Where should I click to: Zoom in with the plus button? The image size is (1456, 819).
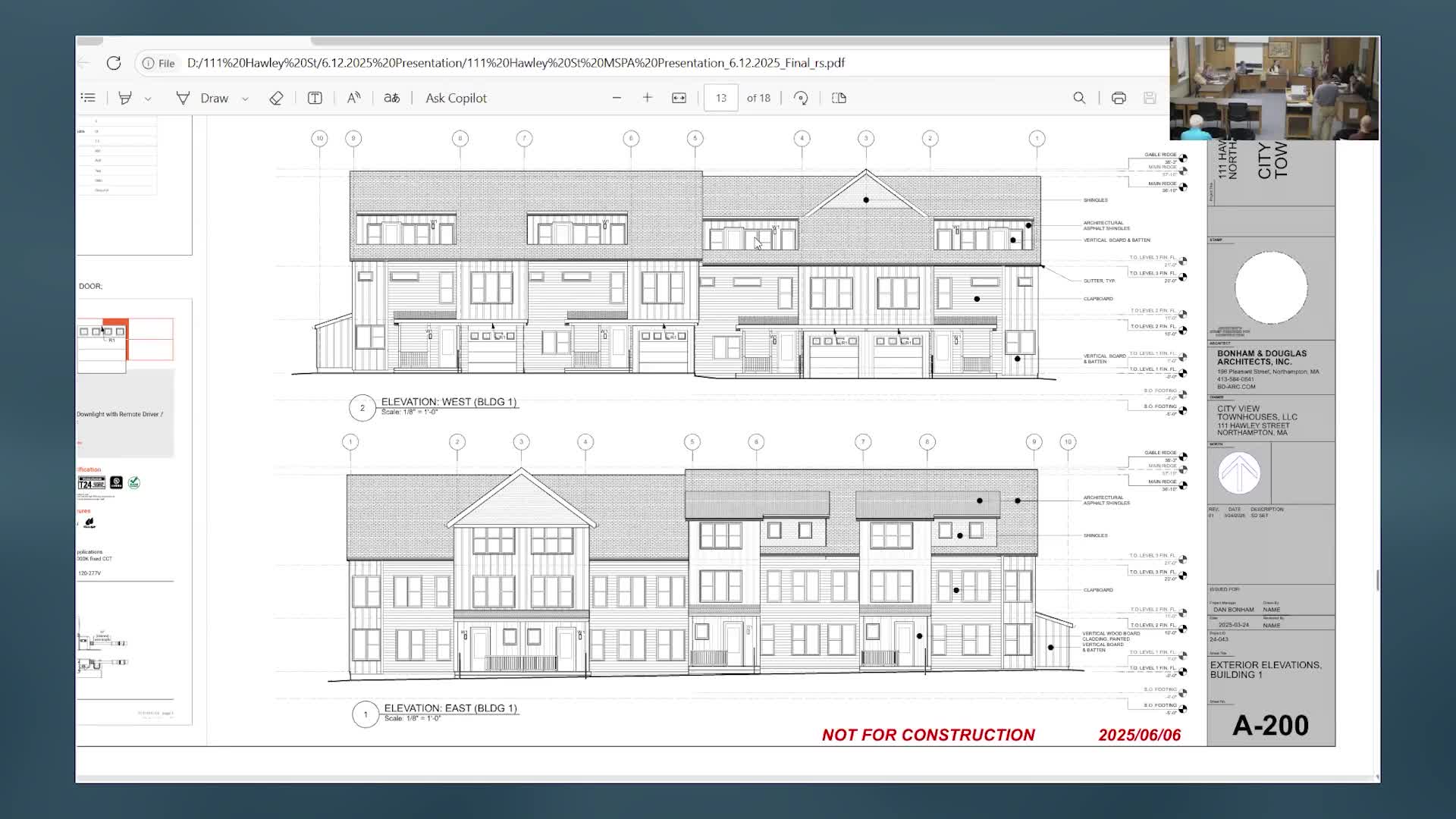(x=647, y=98)
